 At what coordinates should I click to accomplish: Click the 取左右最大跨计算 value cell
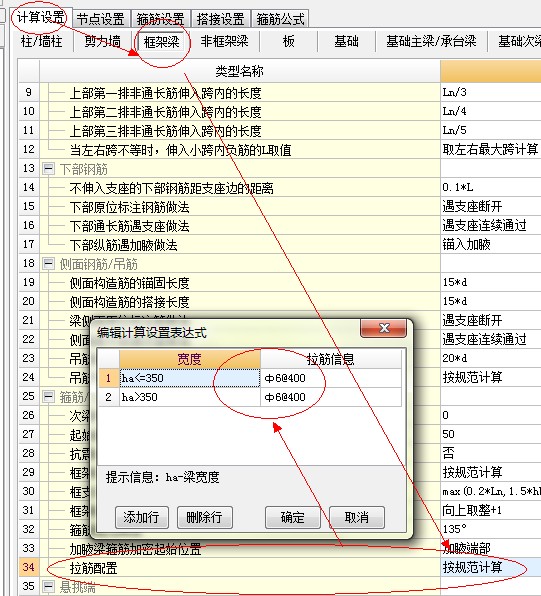pos(491,149)
